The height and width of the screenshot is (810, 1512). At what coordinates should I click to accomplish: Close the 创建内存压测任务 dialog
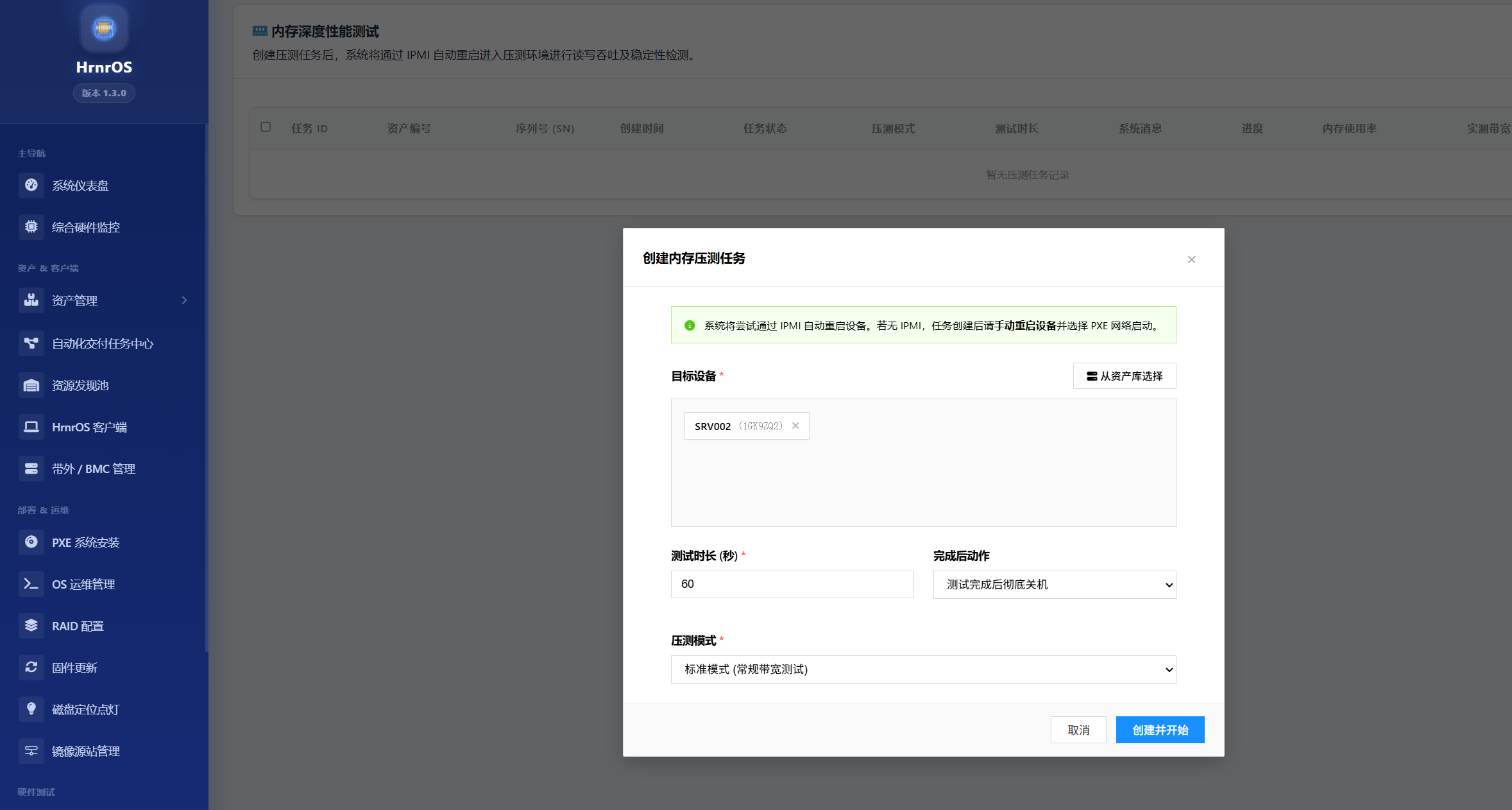tap(1191, 260)
